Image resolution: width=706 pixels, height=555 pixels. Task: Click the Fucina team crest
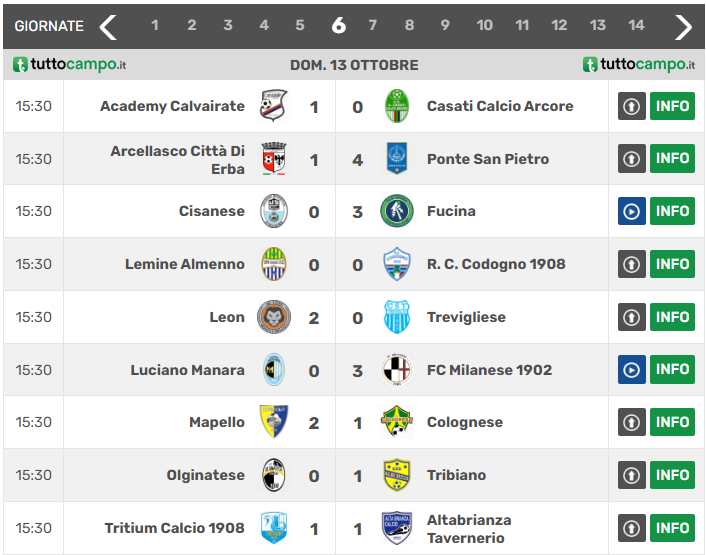click(x=397, y=211)
